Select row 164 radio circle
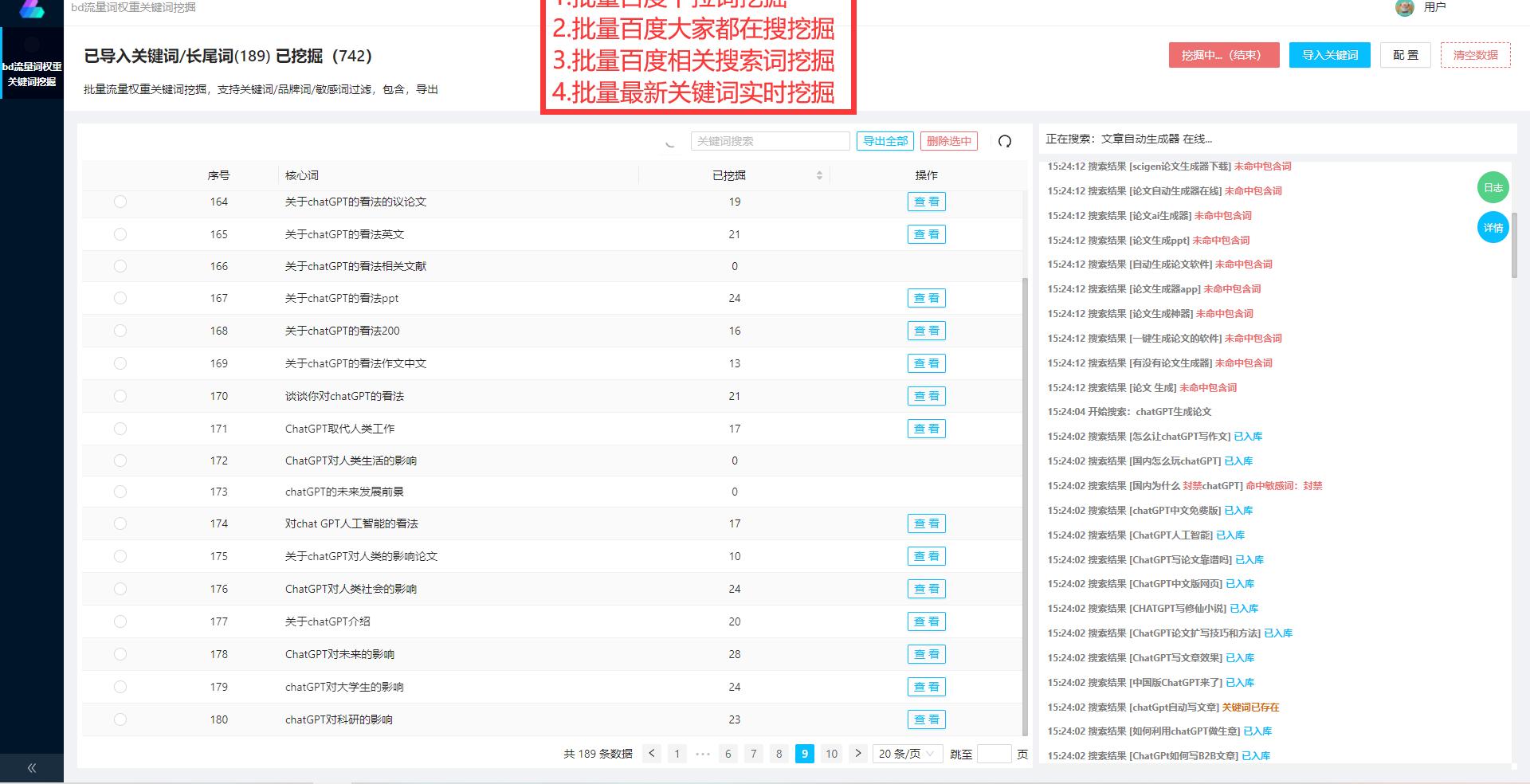 point(120,202)
